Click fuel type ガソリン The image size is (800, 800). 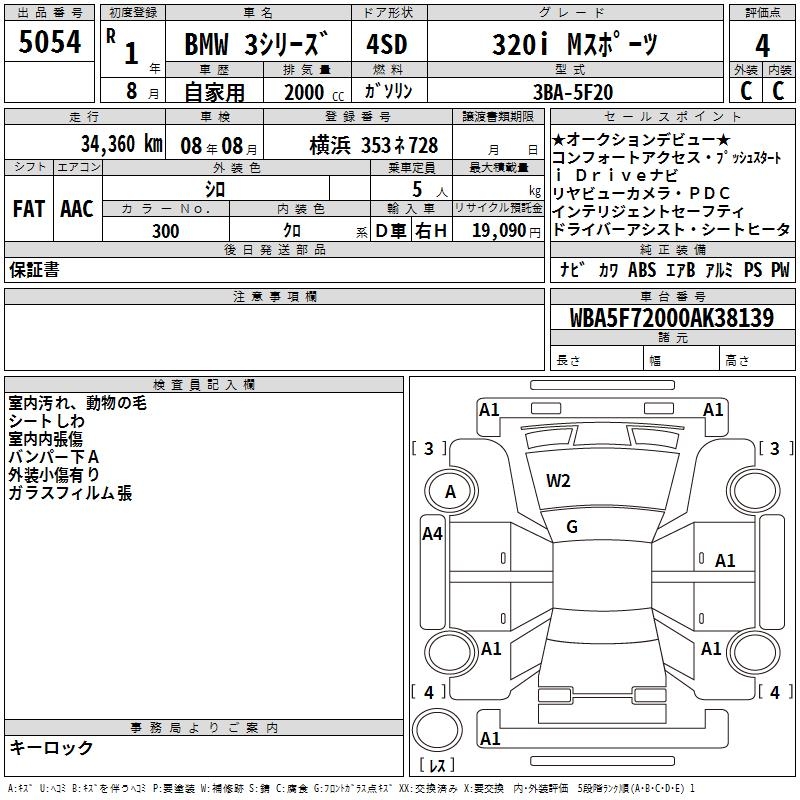[x=388, y=91]
